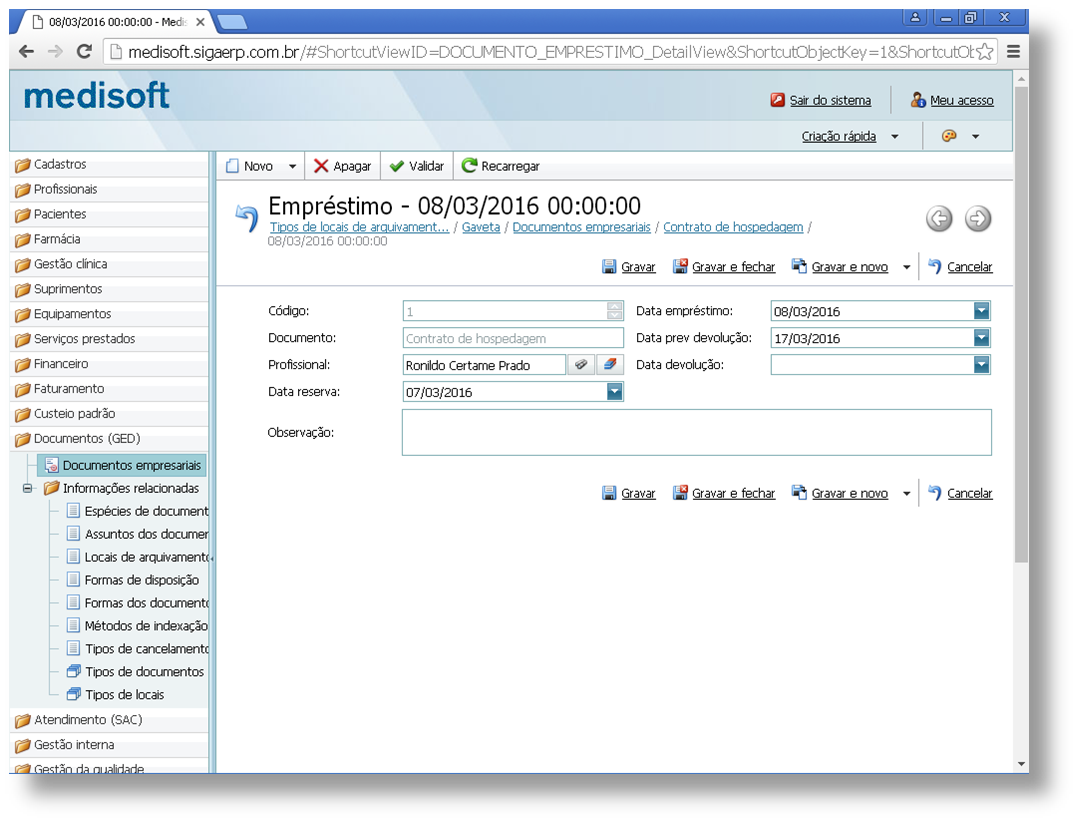Image resolution: width=1078 pixels, height=823 pixels.
Task: Click the Apagar delete icon
Action: [x=322, y=165]
